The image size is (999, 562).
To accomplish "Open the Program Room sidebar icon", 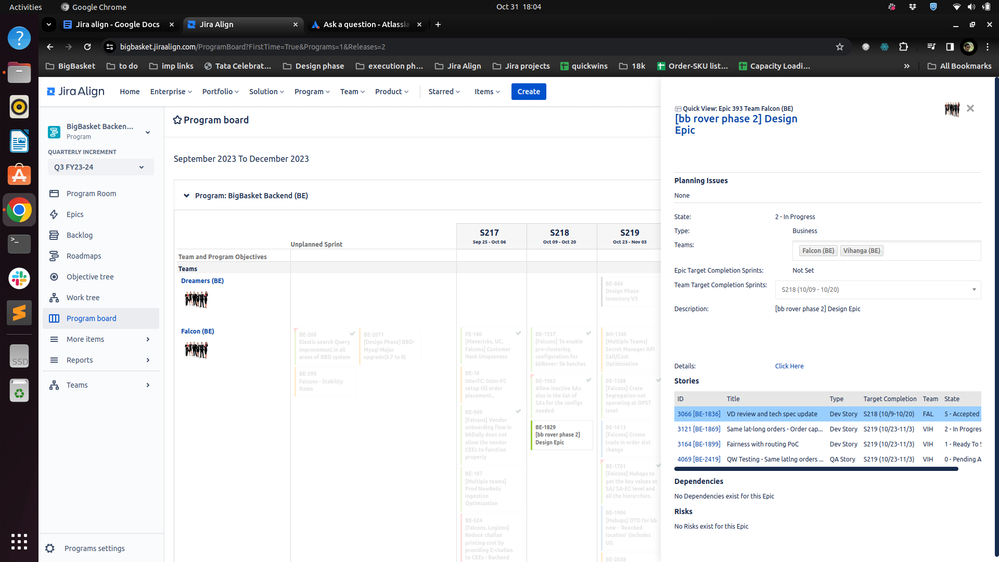I will (x=54, y=193).
